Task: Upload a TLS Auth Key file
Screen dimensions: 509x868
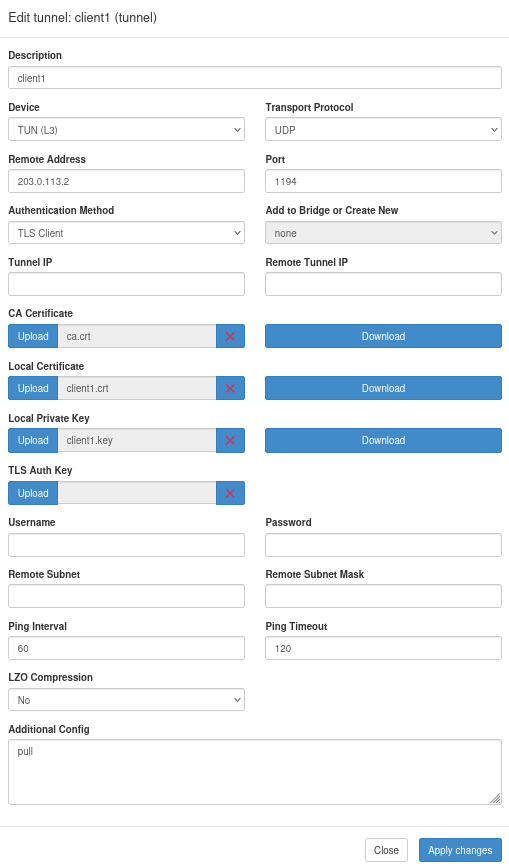Action: (x=33, y=493)
